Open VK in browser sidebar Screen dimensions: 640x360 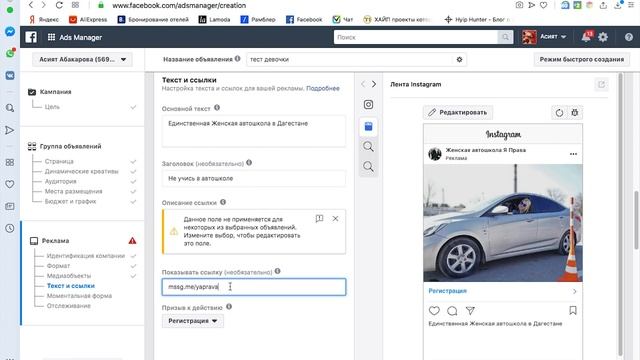point(10,76)
